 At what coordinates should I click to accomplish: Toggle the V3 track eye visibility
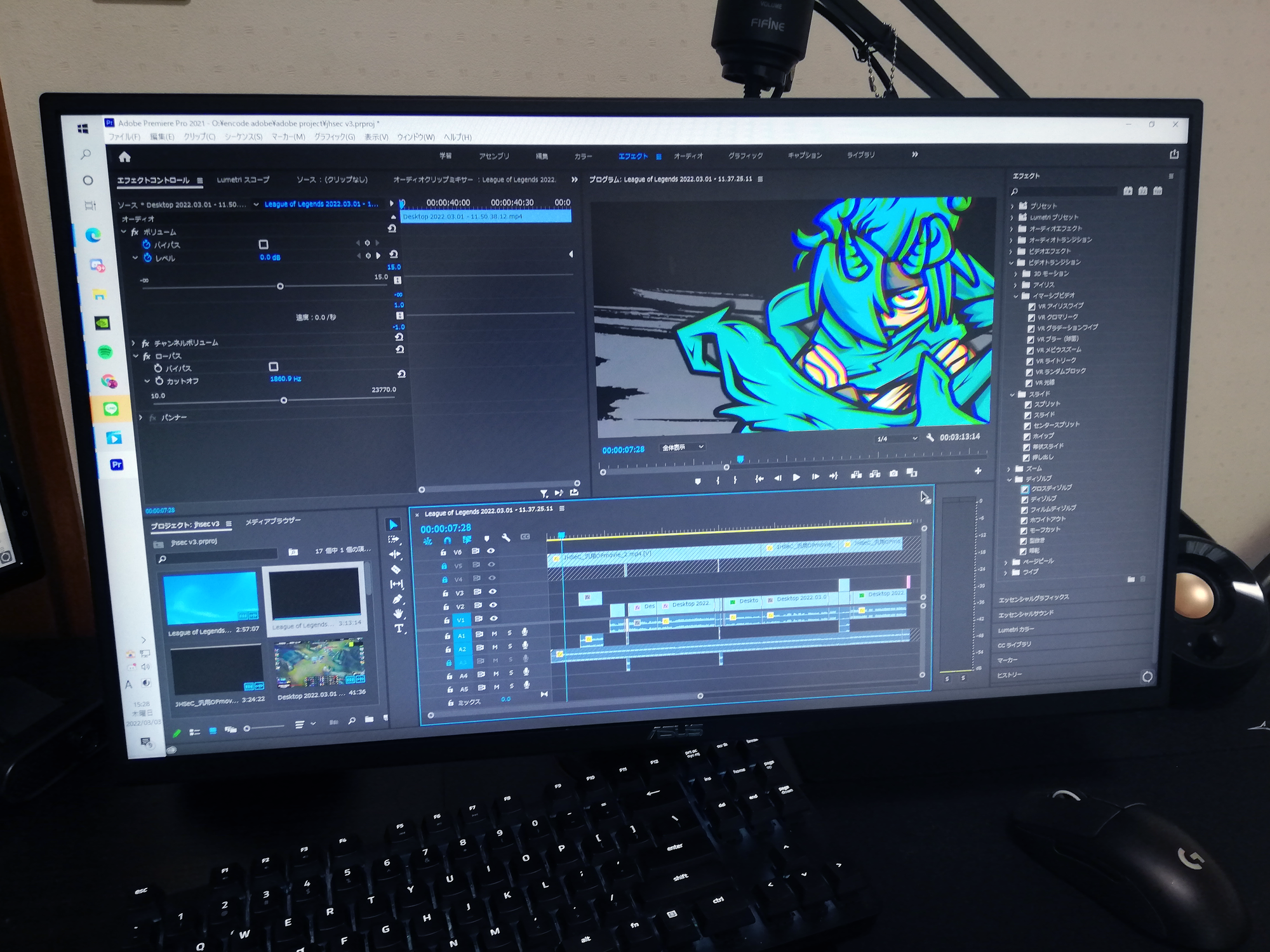[493, 592]
